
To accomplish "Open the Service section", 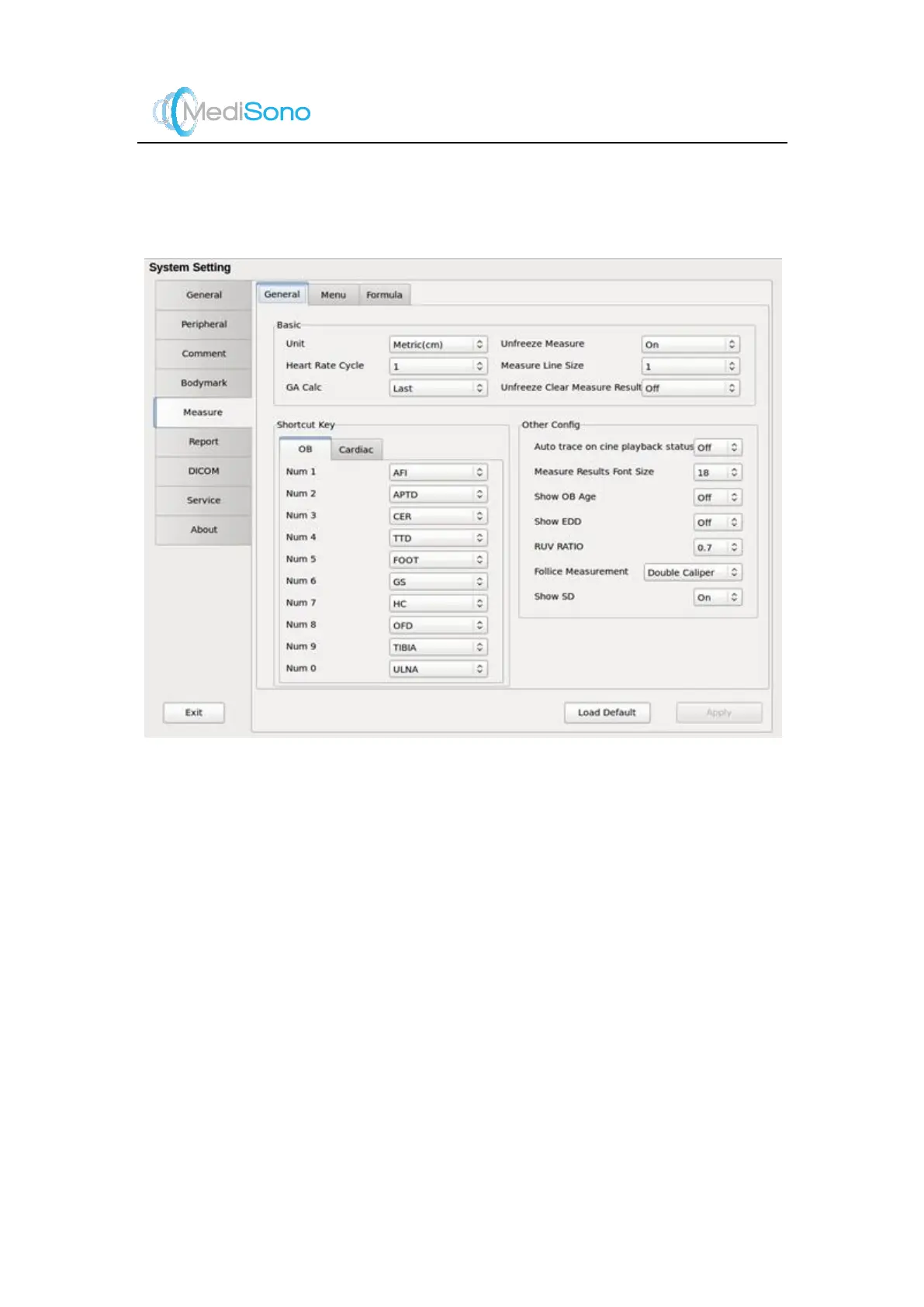I will (203, 501).
